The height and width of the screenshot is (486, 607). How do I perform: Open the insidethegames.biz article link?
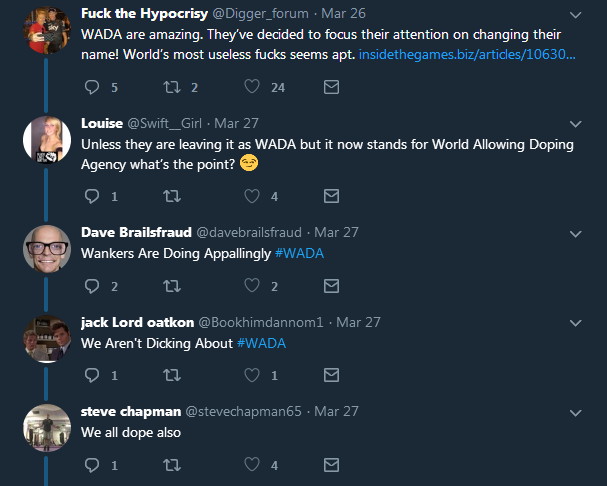467,56
